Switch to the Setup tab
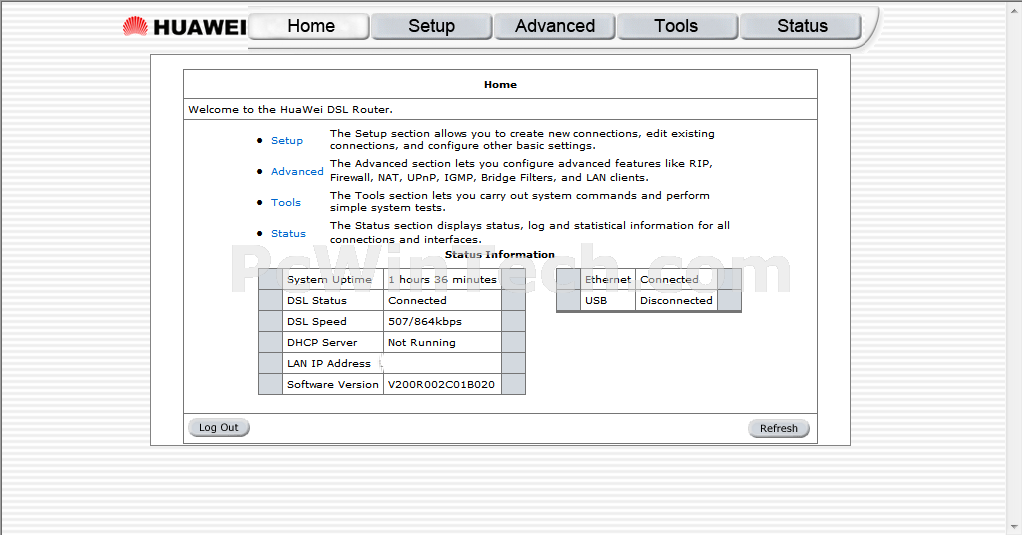The width and height of the screenshot is (1022, 535). pyautogui.click(x=431, y=26)
